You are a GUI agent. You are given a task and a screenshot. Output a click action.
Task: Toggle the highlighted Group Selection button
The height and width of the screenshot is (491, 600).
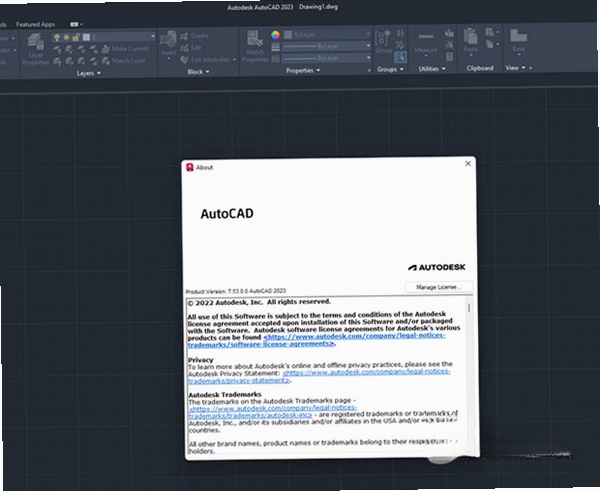(400, 57)
